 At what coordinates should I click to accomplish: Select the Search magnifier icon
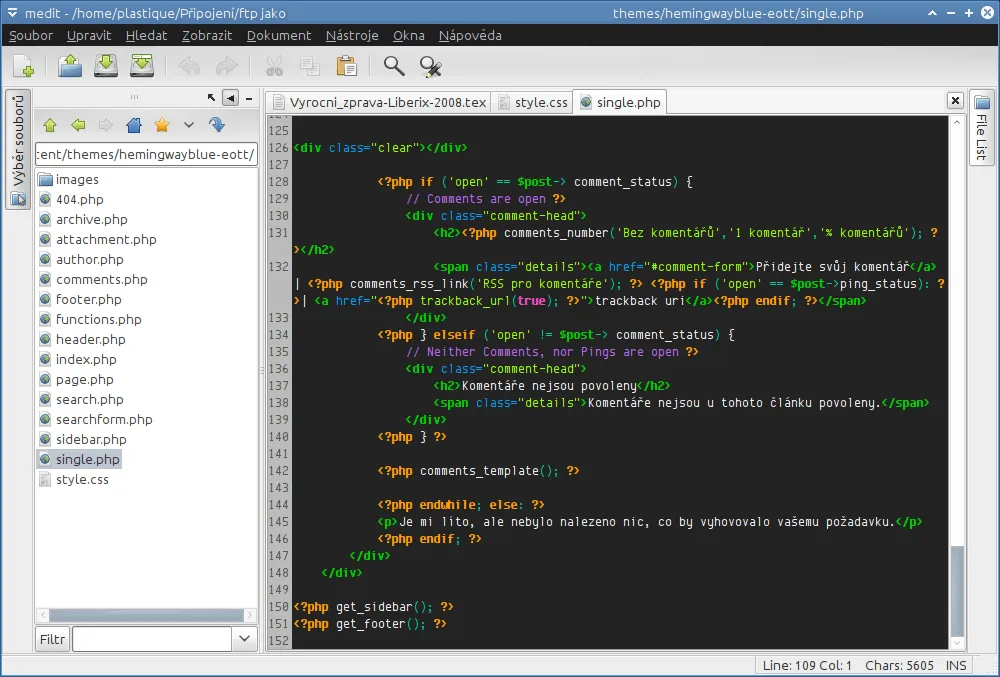(x=393, y=66)
